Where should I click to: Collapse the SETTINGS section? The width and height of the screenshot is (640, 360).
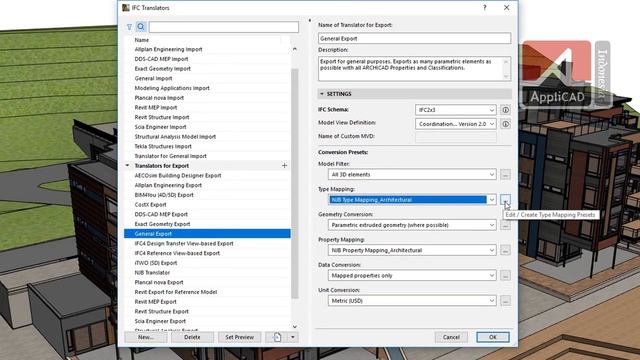(322, 94)
